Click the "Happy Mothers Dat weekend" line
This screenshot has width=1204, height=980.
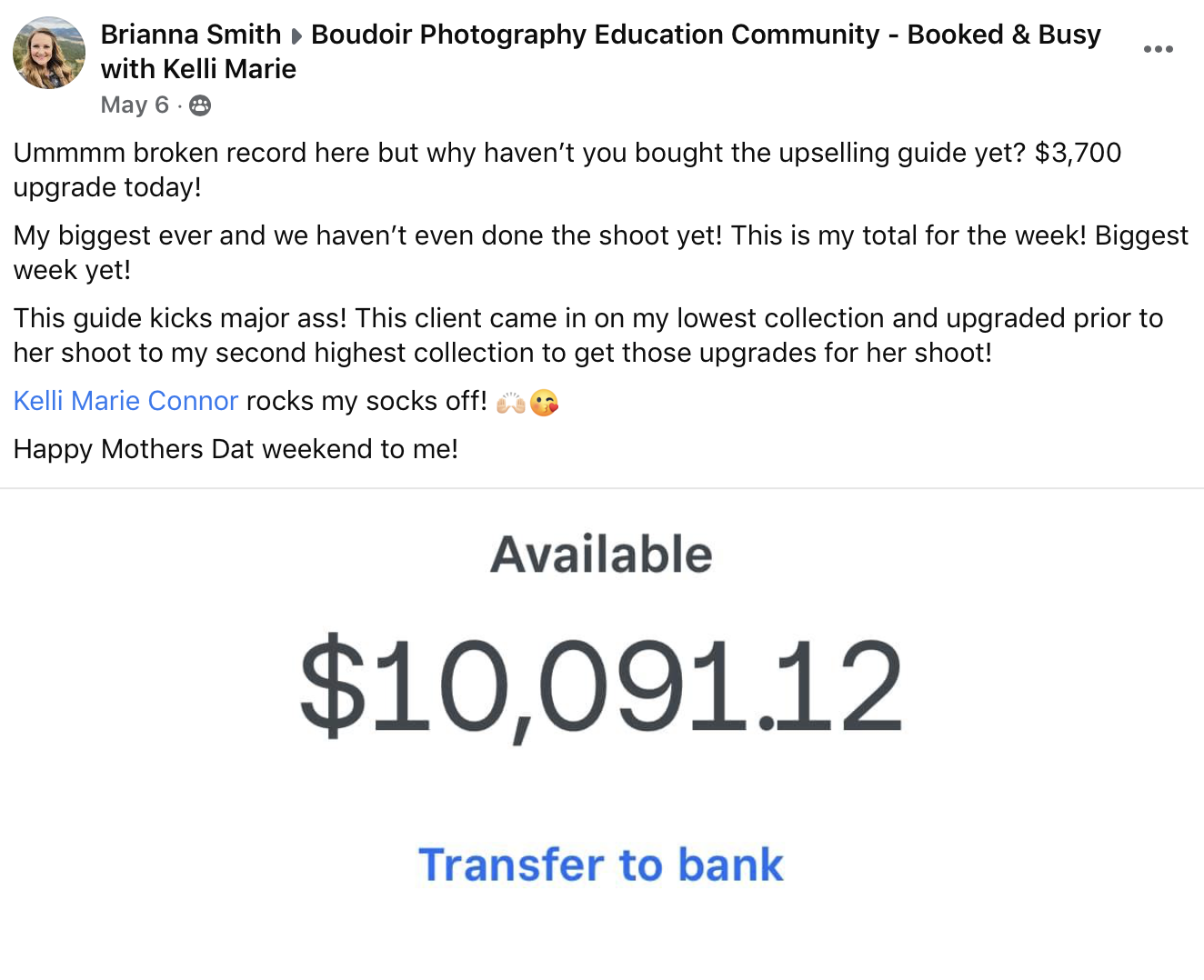pyautogui.click(x=236, y=449)
